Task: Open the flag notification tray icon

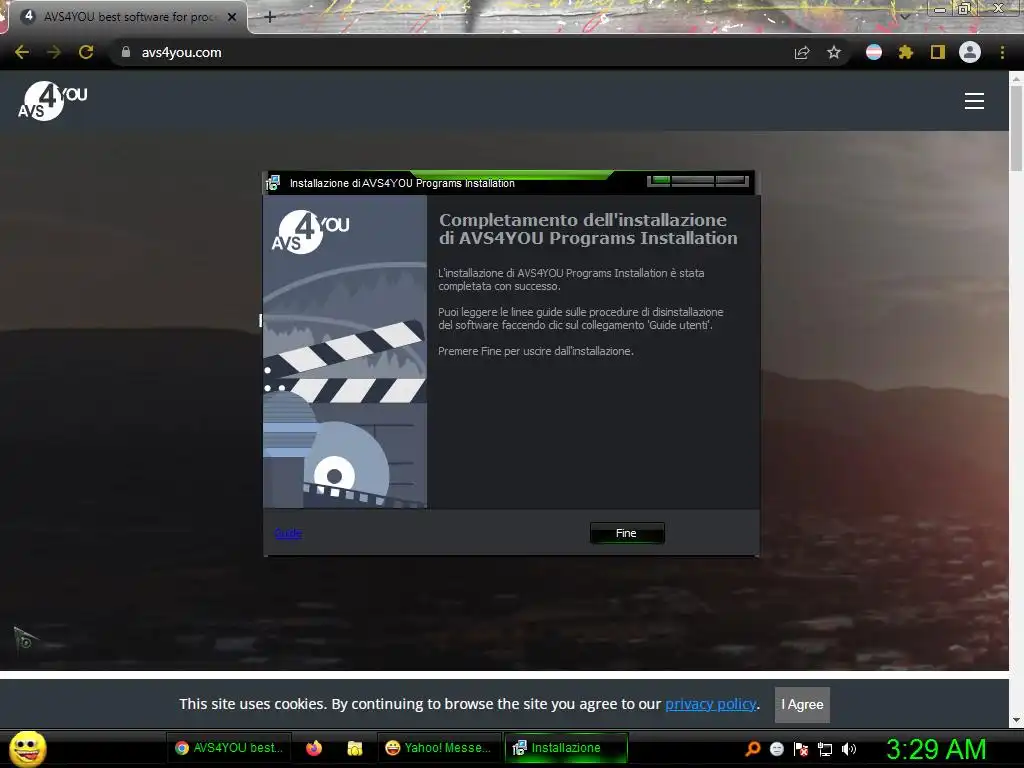Action: (801, 749)
